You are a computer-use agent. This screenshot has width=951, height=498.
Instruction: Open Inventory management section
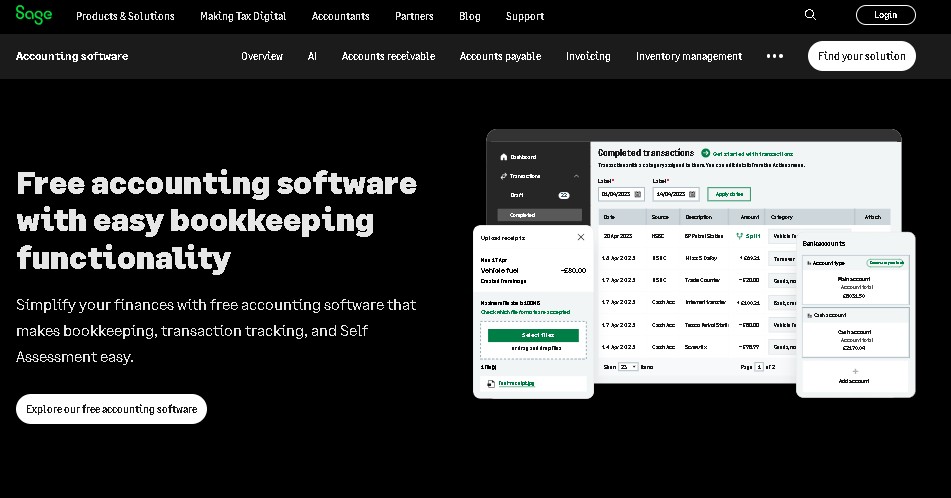(x=689, y=56)
